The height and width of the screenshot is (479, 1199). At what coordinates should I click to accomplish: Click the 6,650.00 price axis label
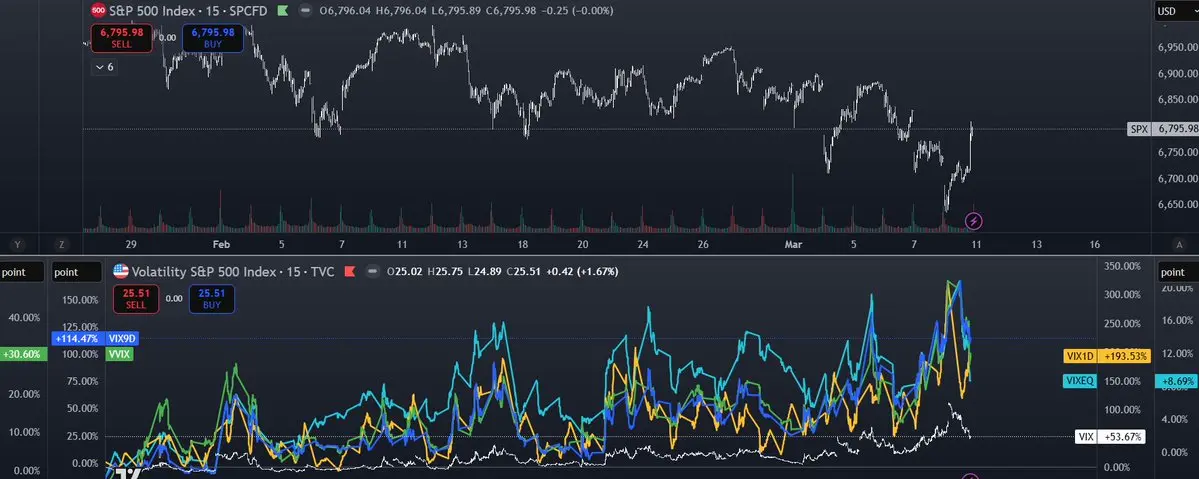[1178, 204]
